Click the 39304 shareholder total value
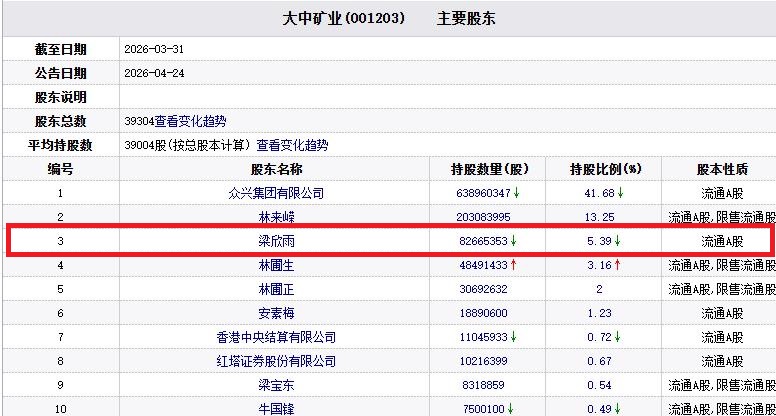The width and height of the screenshot is (776, 416). [139, 122]
